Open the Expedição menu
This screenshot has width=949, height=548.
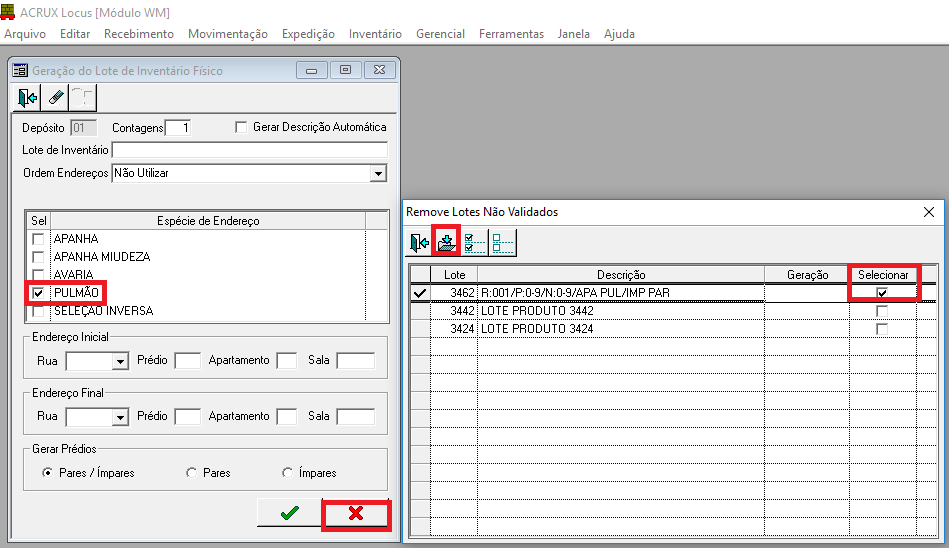point(308,34)
